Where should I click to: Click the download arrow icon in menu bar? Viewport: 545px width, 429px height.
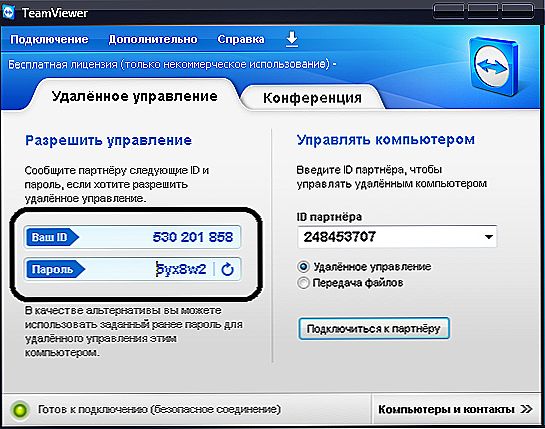(x=292, y=39)
